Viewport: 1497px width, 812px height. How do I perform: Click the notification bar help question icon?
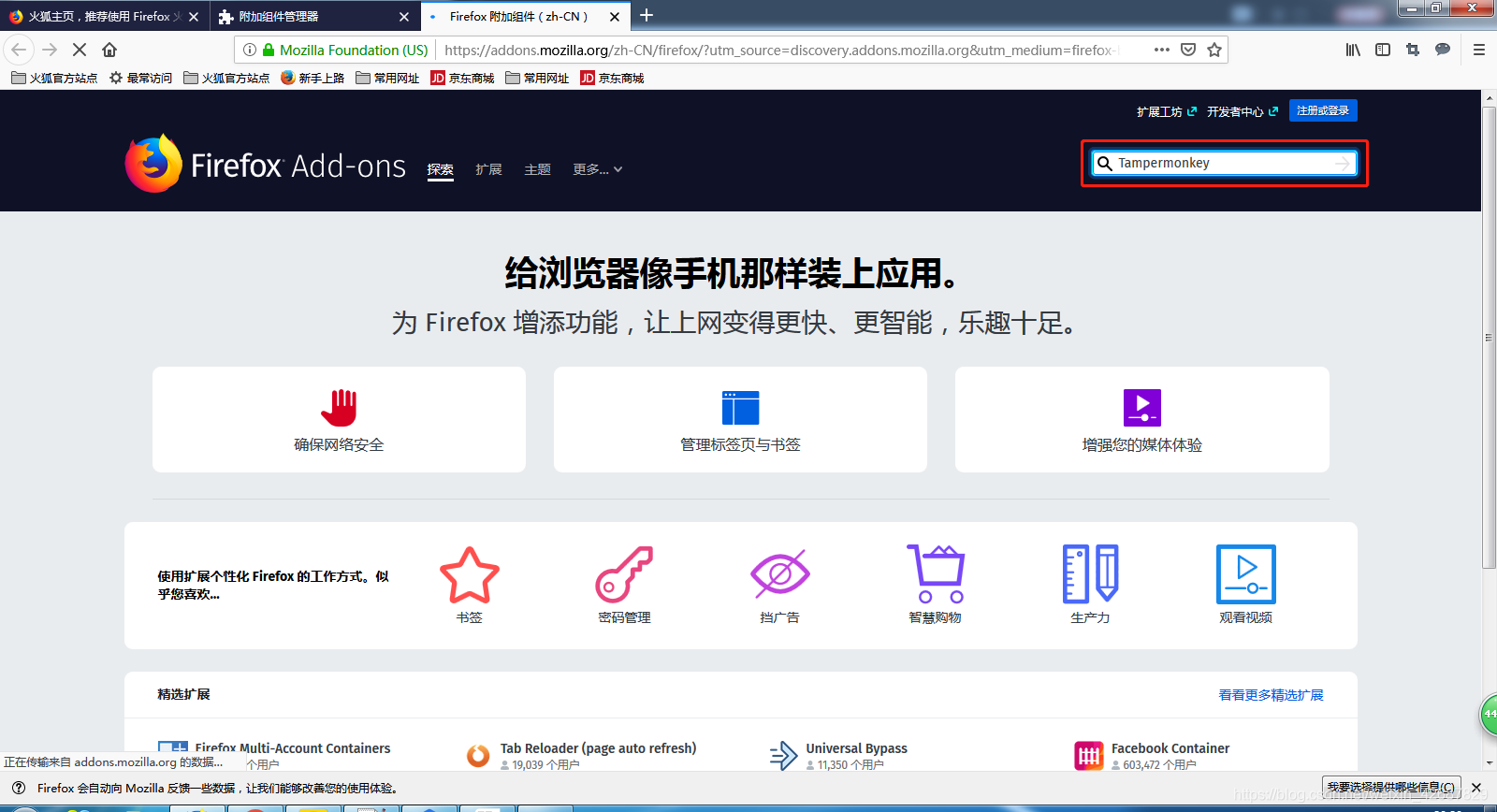(19, 788)
